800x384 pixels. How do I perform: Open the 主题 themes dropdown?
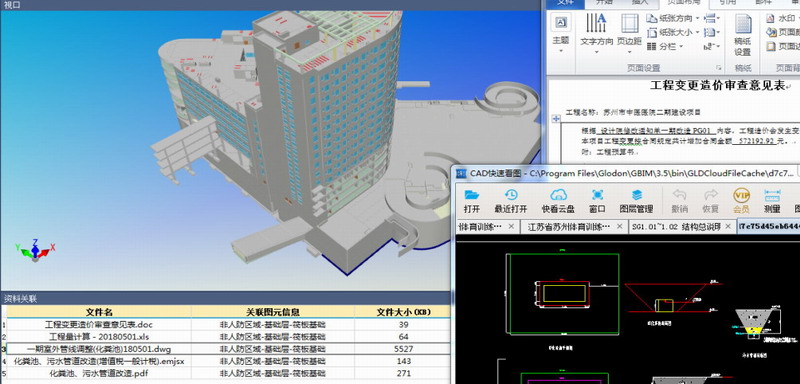pos(561,35)
